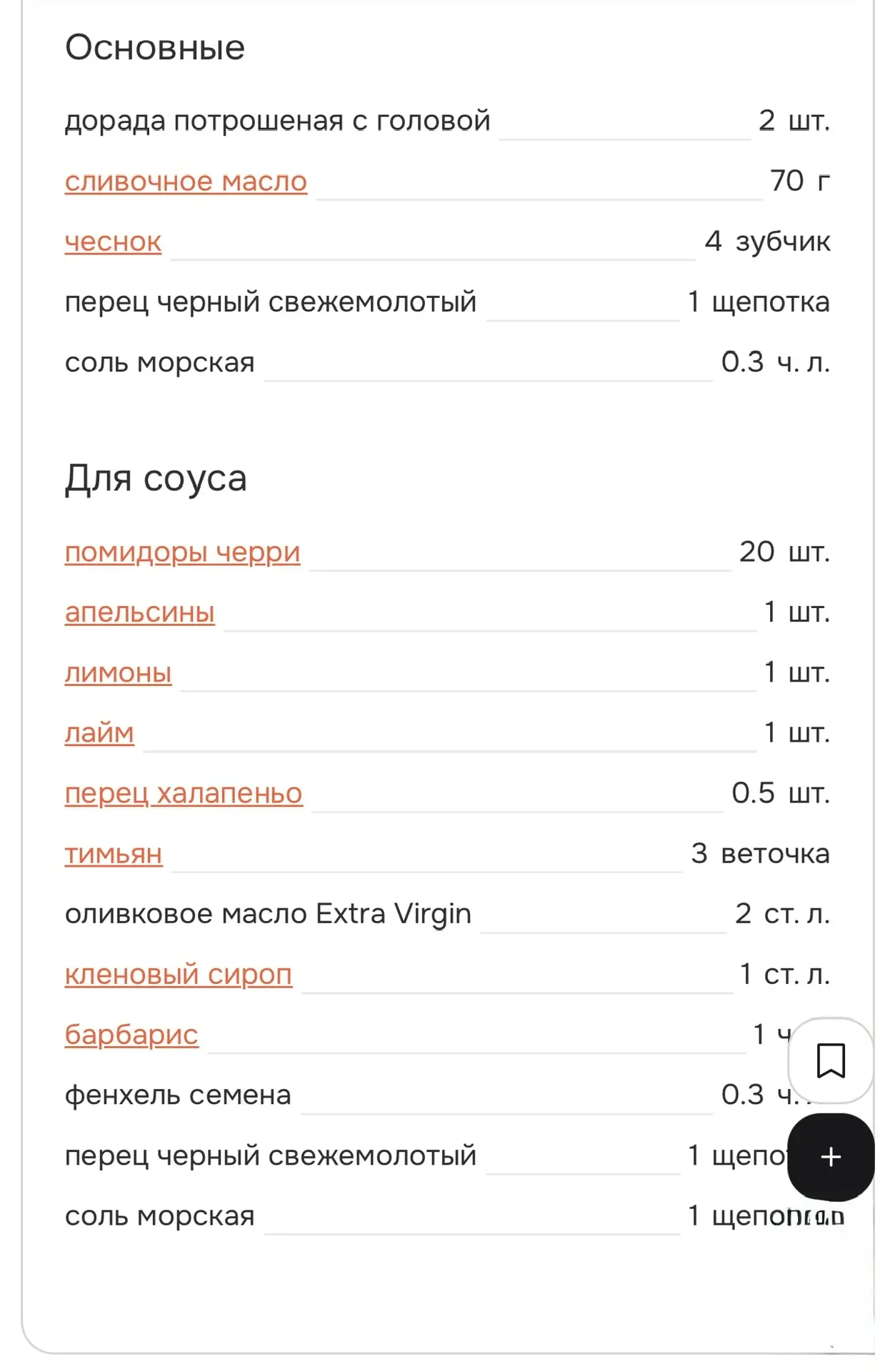Tap the оливковое масло Extra Virgin text

coord(268,914)
